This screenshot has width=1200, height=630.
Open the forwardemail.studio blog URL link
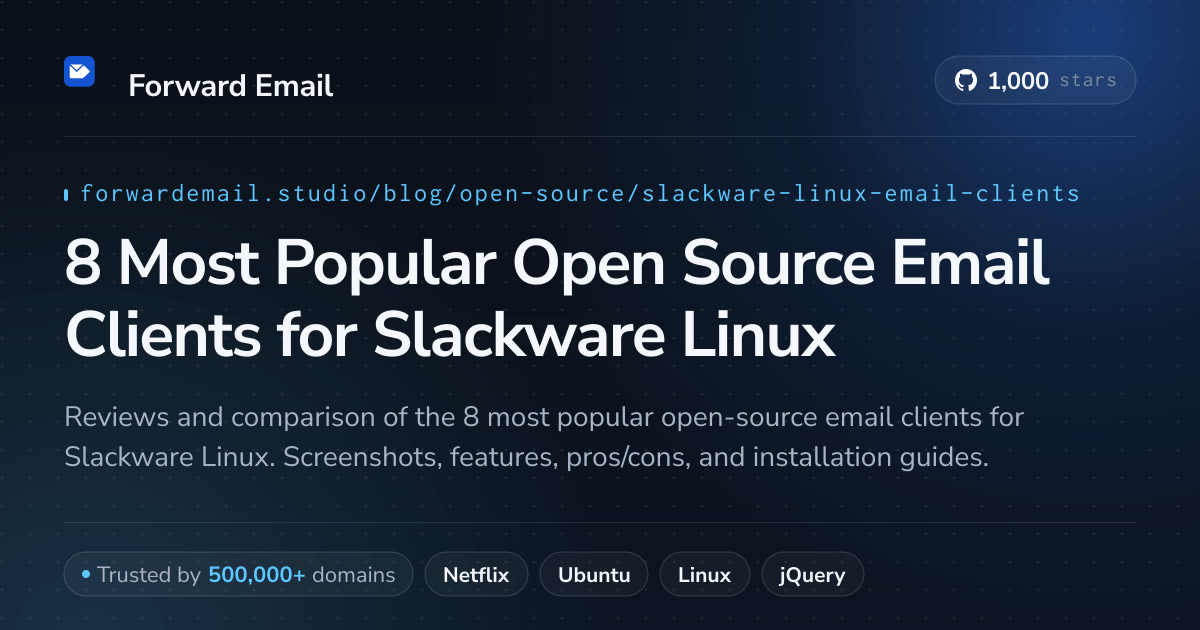click(x=580, y=193)
